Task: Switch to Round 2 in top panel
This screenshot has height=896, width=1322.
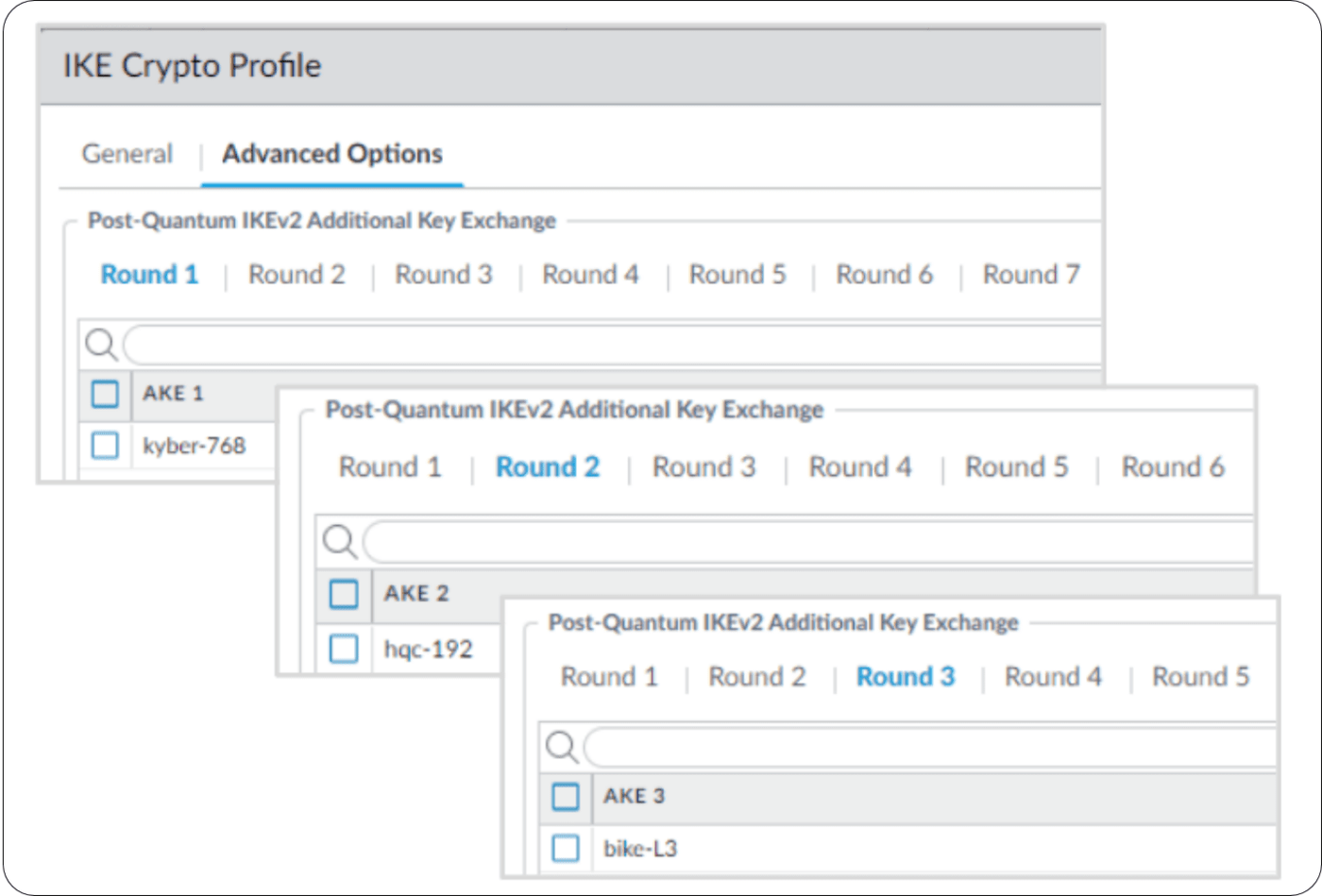Action: tap(297, 275)
